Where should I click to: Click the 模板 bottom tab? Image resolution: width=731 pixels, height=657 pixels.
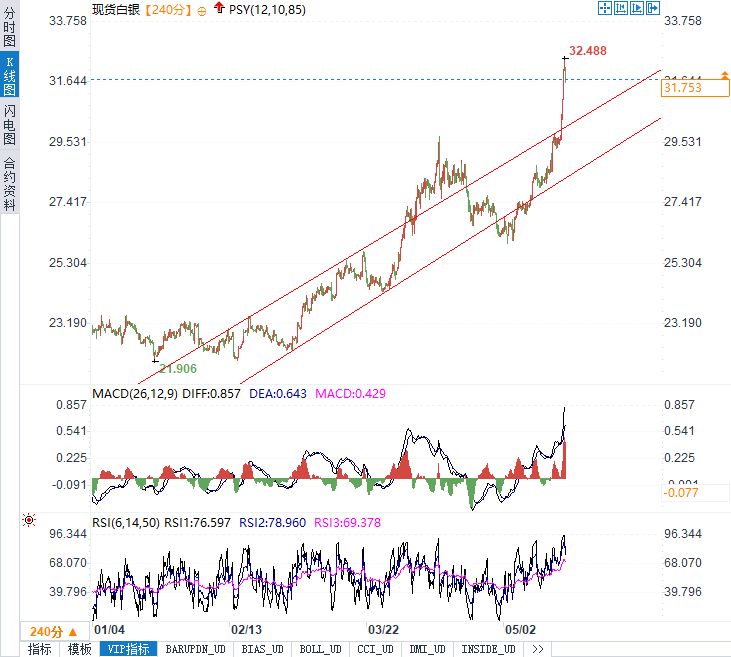[x=79, y=649]
